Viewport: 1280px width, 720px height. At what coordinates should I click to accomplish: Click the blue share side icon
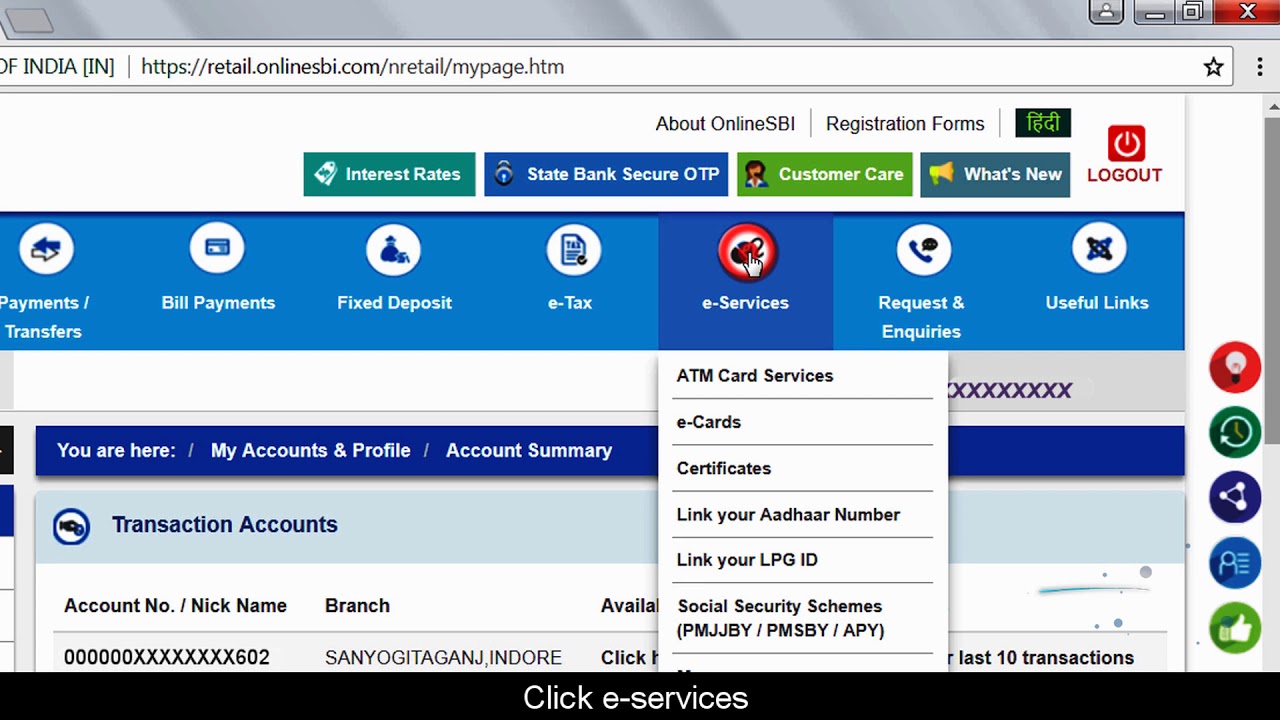click(x=1235, y=497)
